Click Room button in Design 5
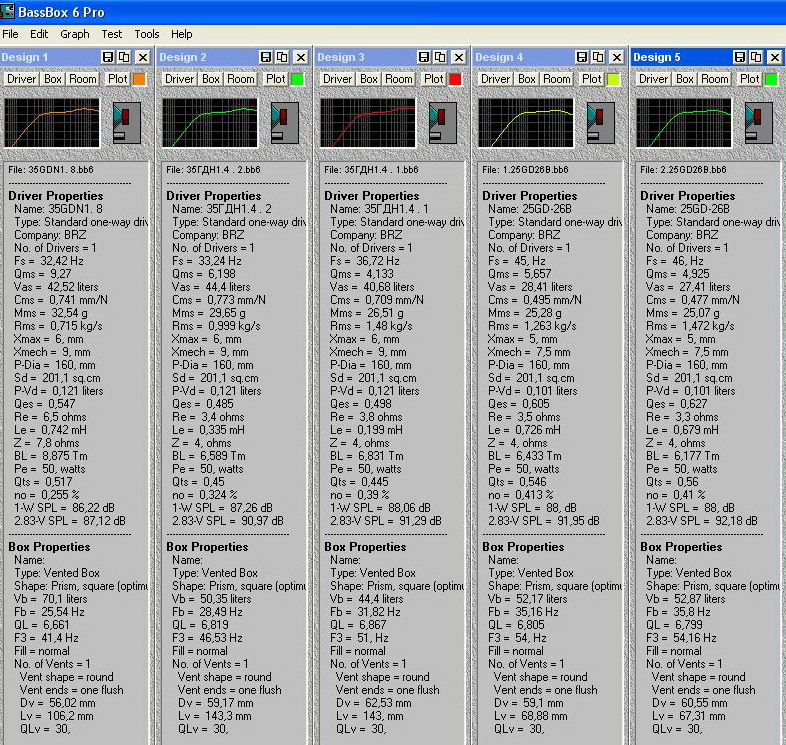This screenshot has height=745, width=786. [x=714, y=79]
